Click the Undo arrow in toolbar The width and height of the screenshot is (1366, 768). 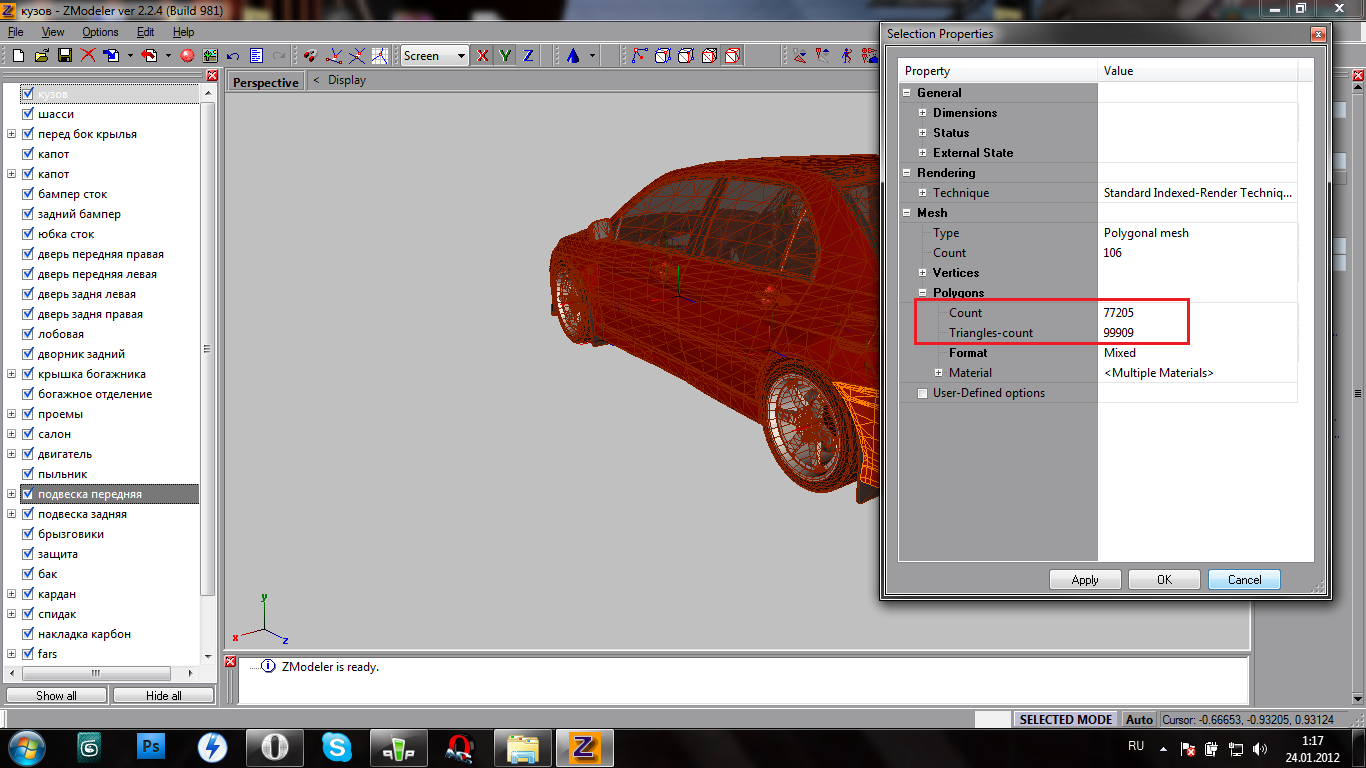[x=233, y=56]
